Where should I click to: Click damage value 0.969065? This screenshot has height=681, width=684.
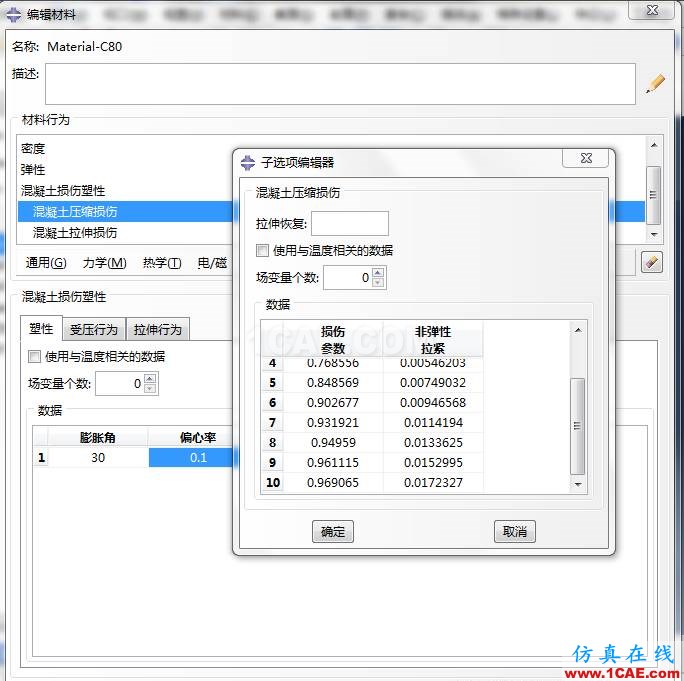pos(333,483)
